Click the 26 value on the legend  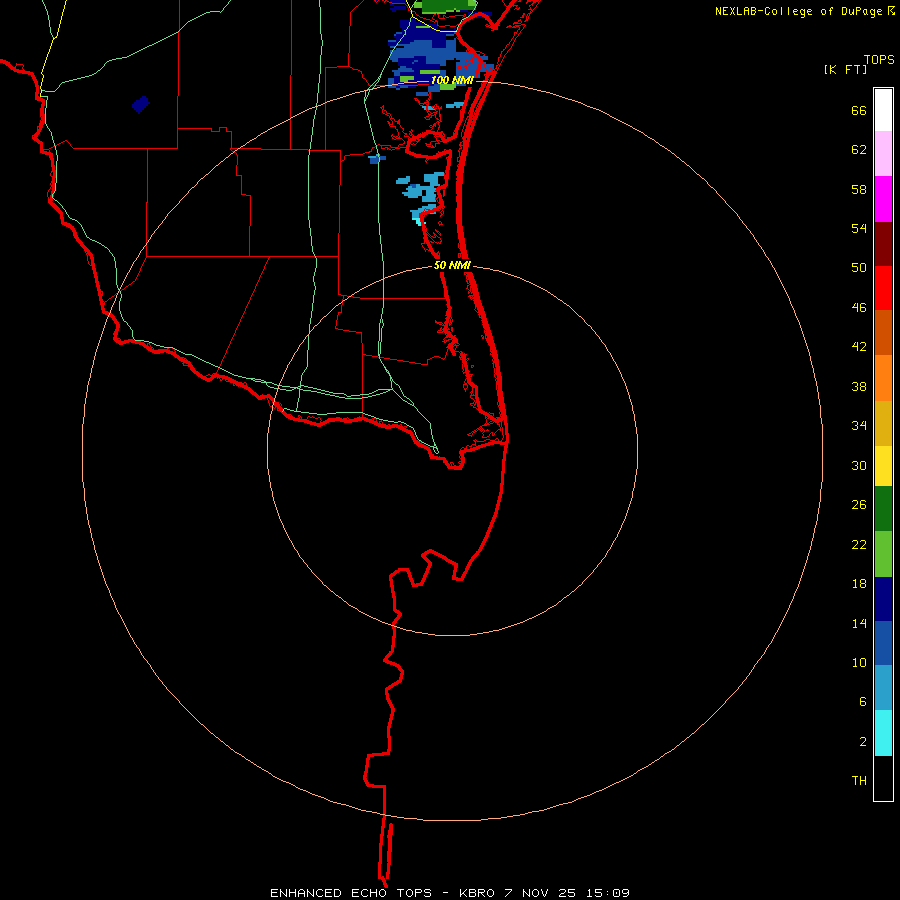coord(859,505)
